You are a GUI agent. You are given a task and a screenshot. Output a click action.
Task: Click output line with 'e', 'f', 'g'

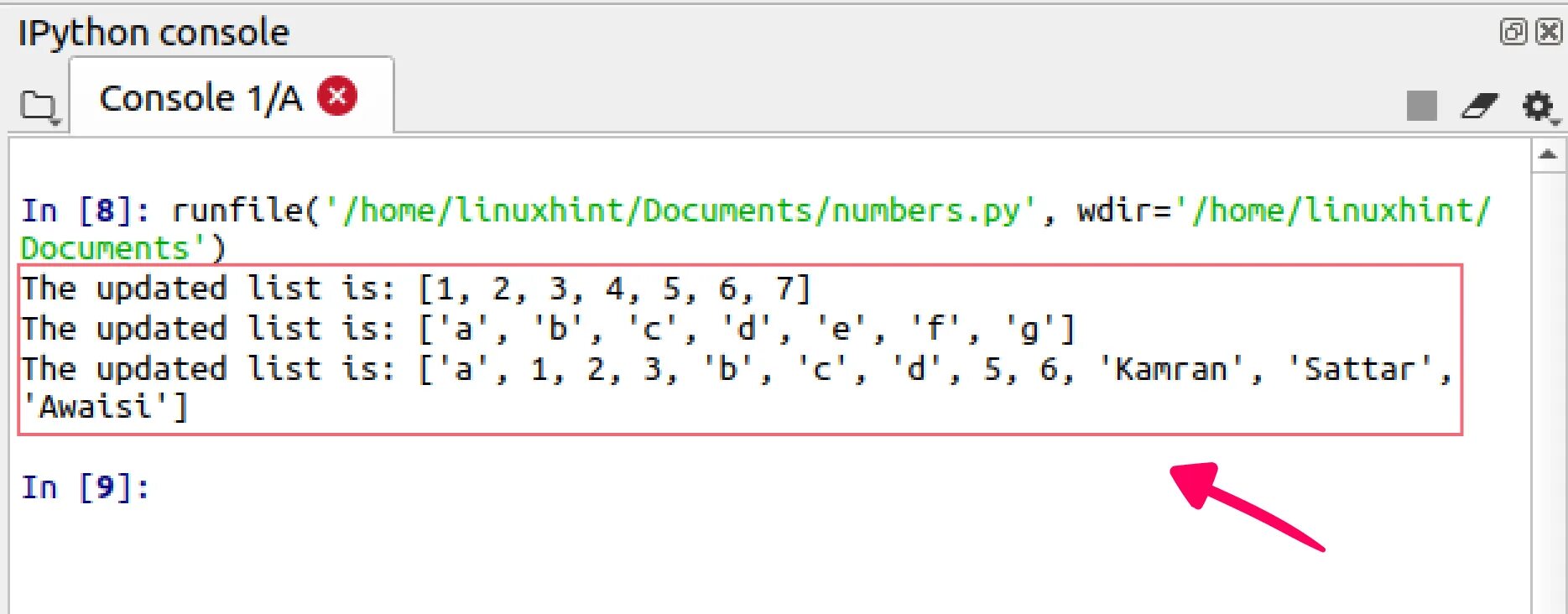coord(548,329)
